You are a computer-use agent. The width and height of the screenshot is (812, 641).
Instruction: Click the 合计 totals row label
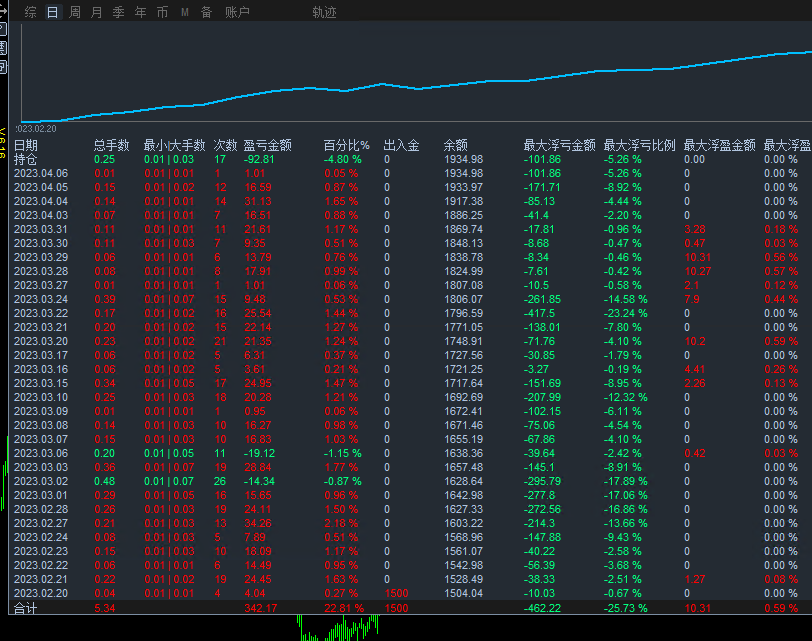25,608
